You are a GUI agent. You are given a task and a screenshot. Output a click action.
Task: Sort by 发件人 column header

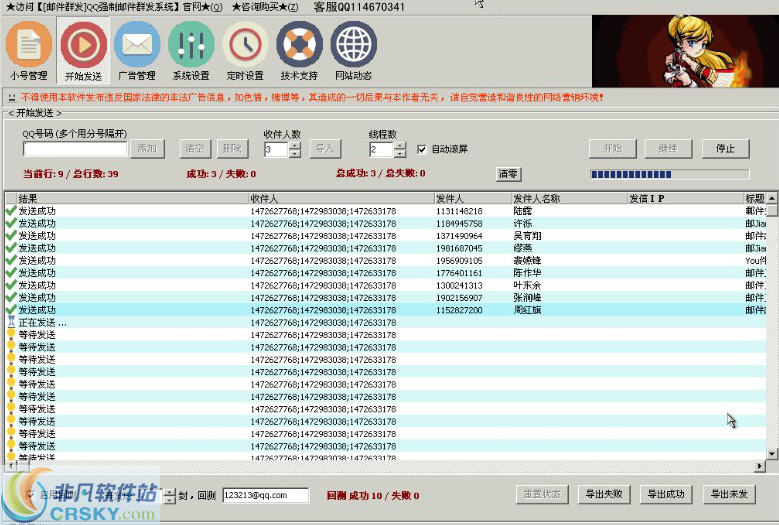coord(472,199)
